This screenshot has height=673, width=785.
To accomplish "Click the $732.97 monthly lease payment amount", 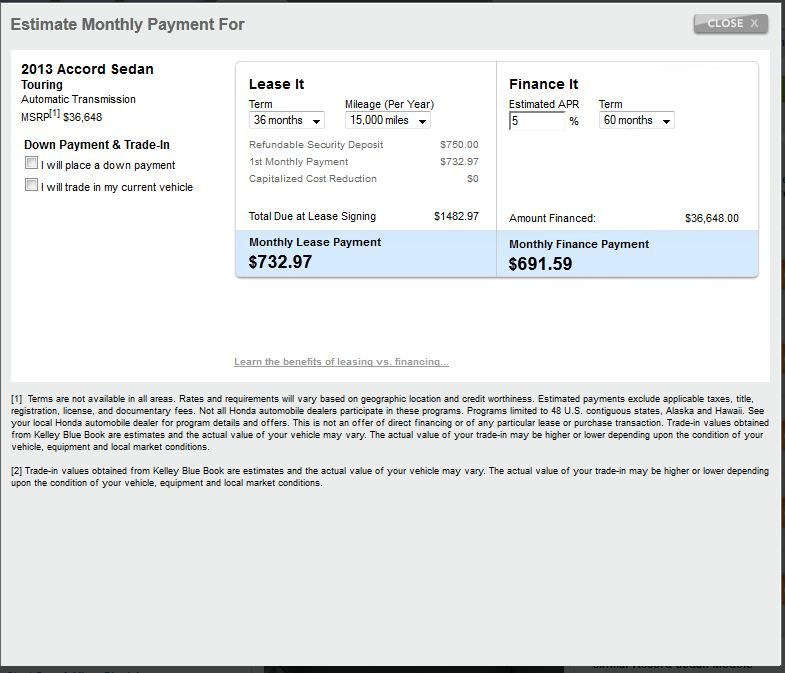I will (x=280, y=262).
